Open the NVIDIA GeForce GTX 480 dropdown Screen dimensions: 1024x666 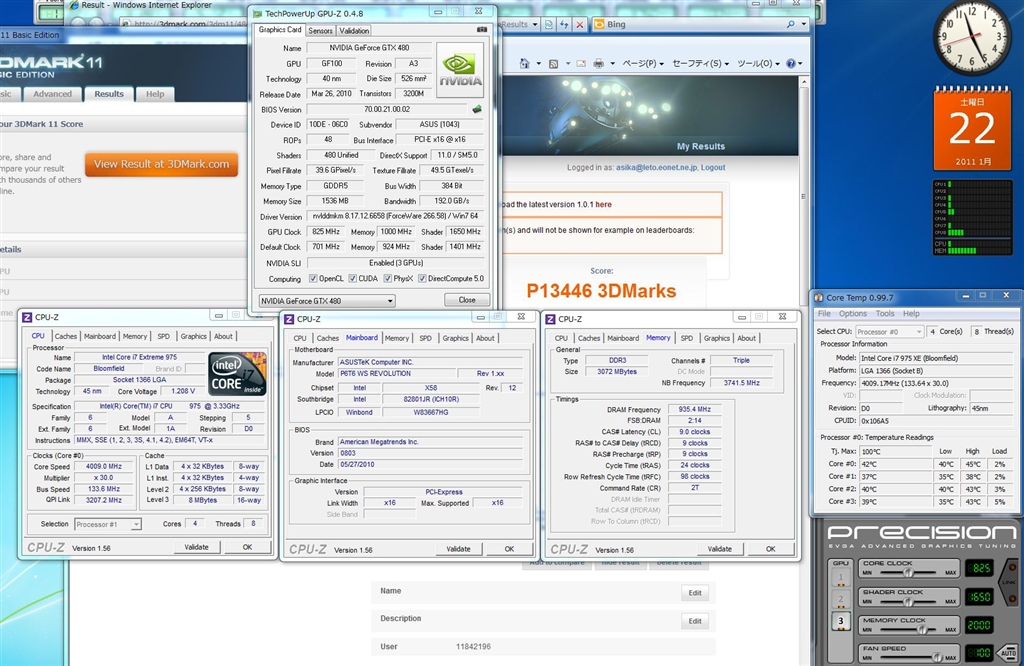pos(327,300)
